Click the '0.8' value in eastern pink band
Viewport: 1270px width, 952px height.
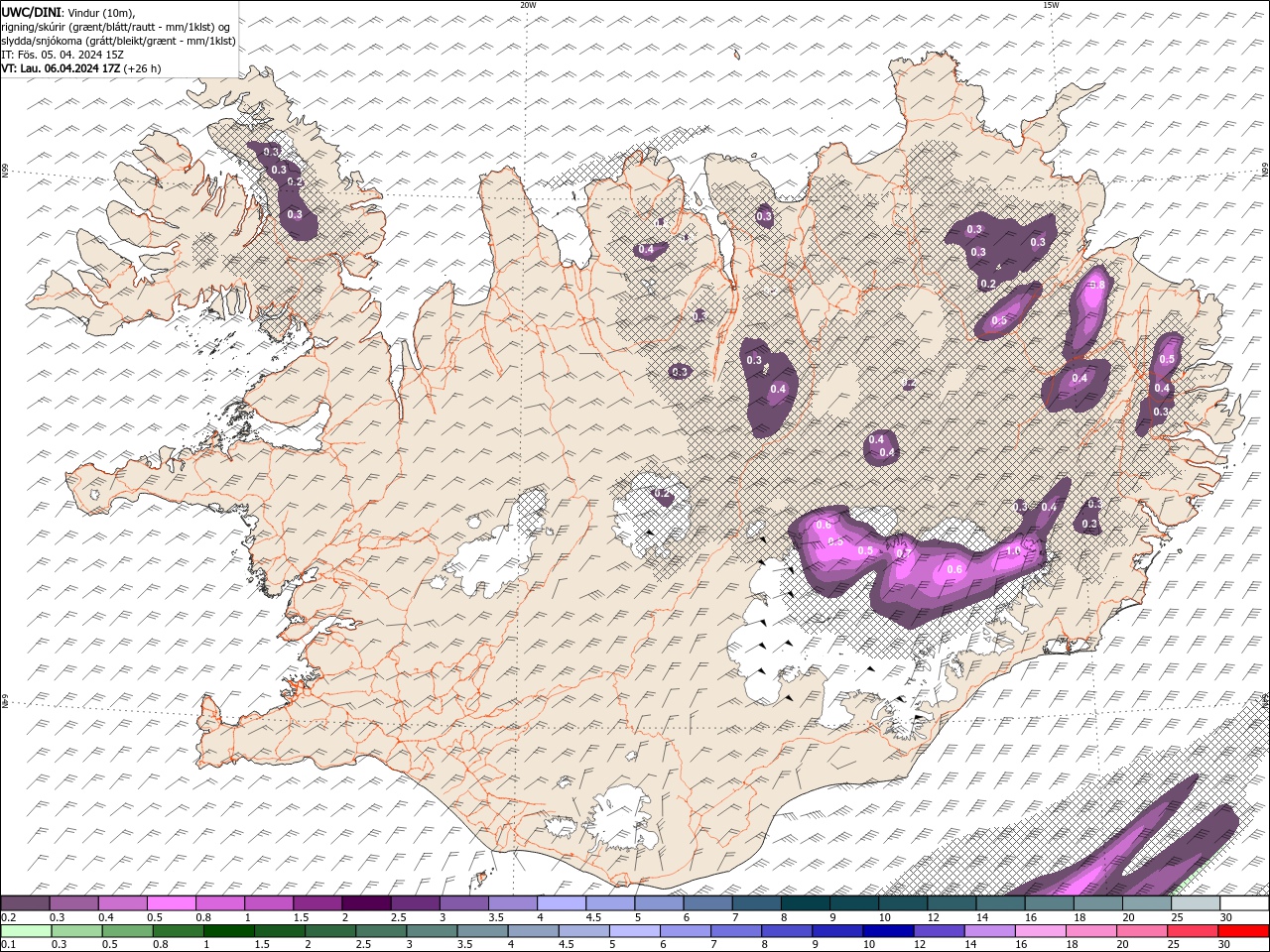(1096, 286)
